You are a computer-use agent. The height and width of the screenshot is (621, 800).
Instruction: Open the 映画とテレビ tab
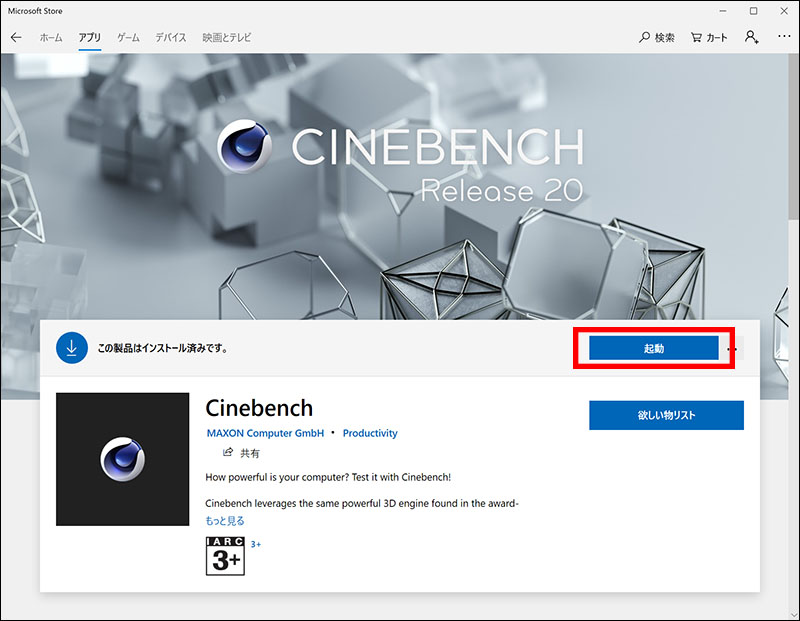(x=227, y=37)
